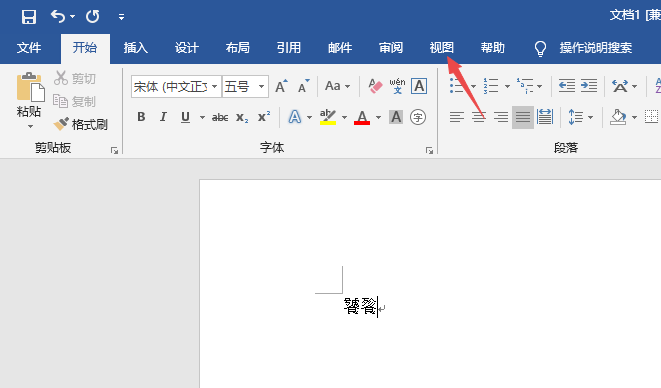
Task: Toggle Superscript formatting
Action: pos(264,117)
